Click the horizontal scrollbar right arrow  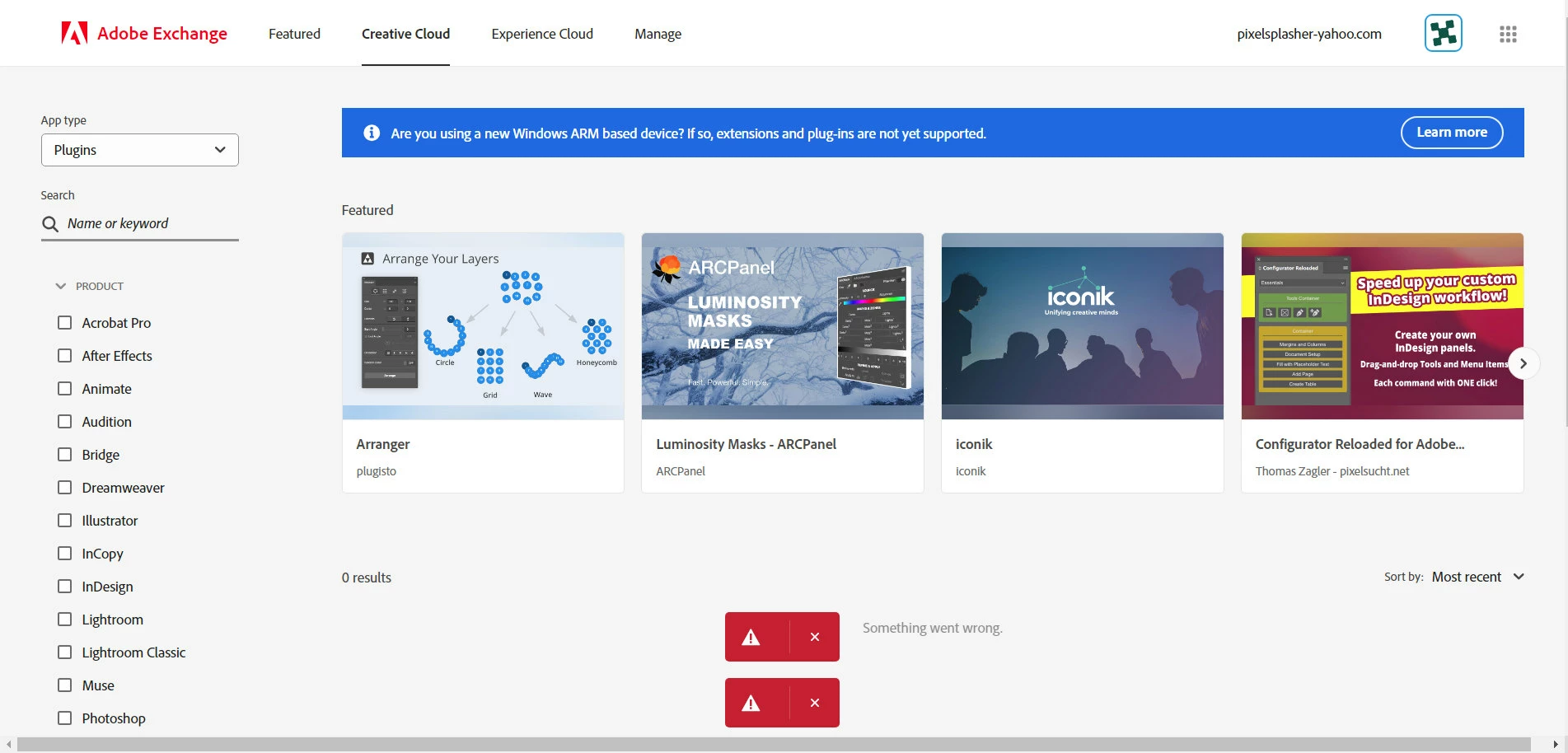[x=1555, y=745]
